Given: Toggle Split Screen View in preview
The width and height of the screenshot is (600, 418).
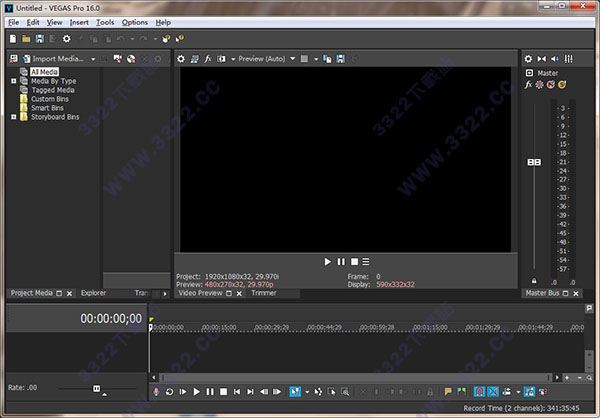Looking at the screenshot, I should click(x=221, y=59).
